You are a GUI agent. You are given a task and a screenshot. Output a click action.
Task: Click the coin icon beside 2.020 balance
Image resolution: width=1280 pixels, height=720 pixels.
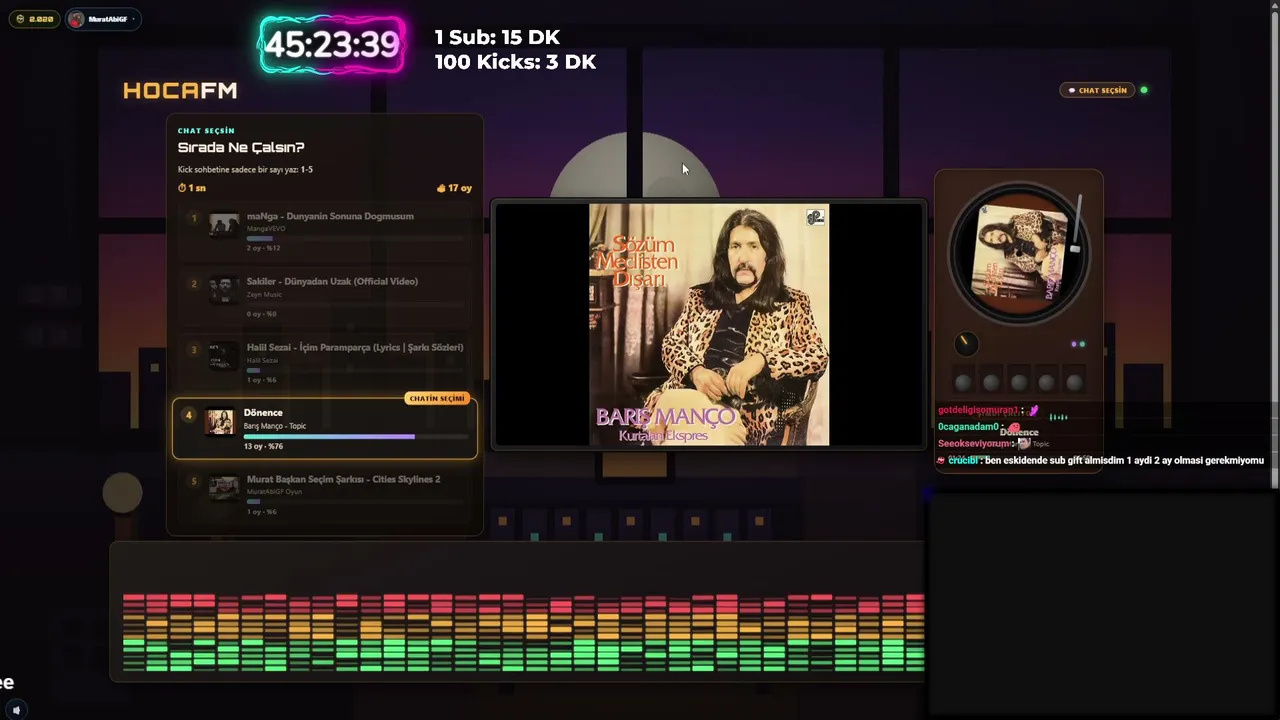(x=21, y=19)
